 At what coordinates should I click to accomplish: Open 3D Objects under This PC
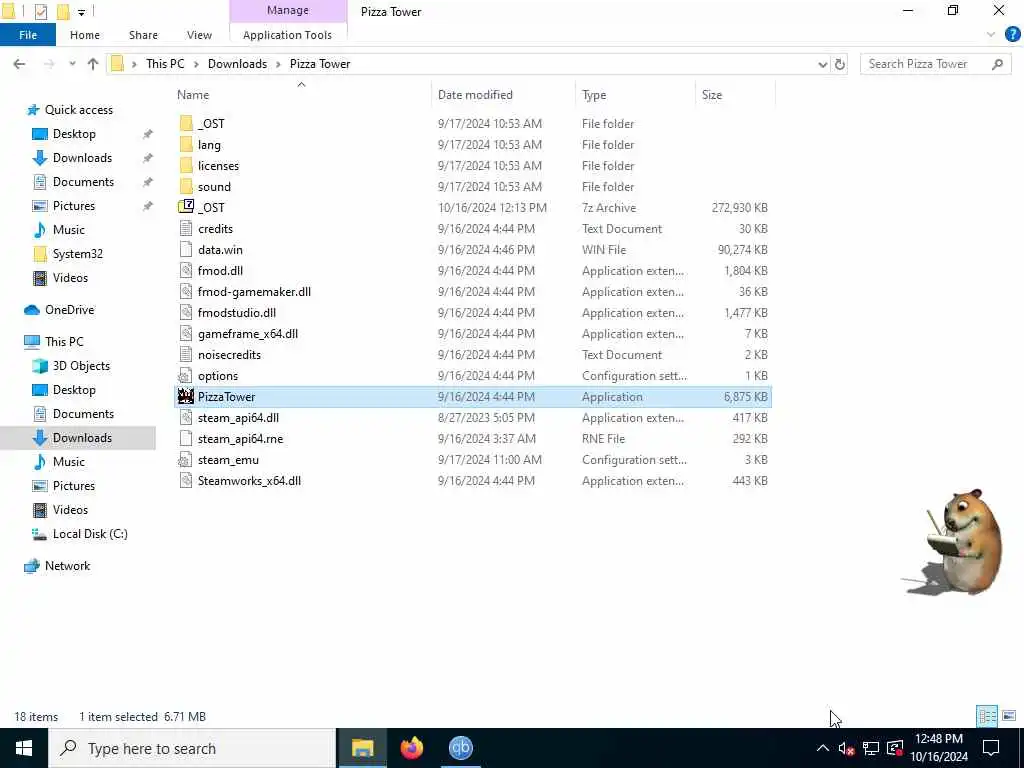(81, 366)
